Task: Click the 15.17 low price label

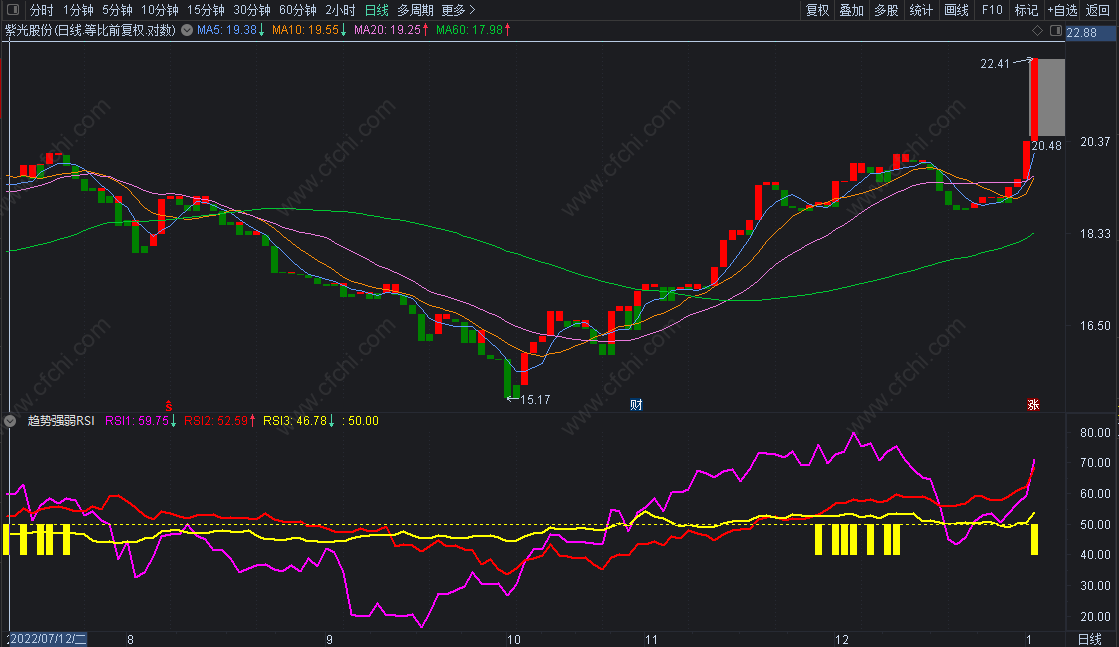Action: 535,399
